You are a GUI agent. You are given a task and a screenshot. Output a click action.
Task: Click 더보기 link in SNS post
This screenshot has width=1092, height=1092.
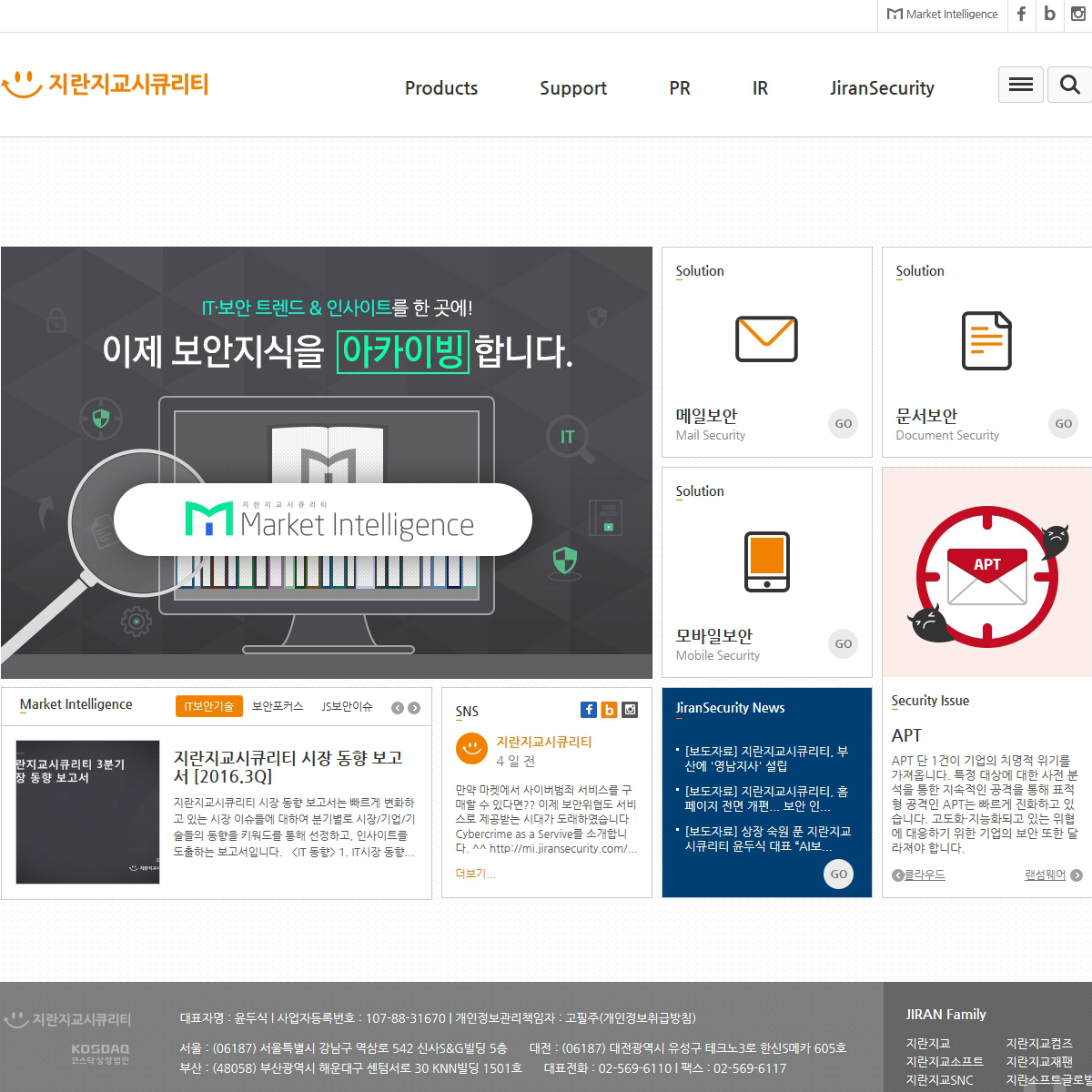click(x=475, y=874)
